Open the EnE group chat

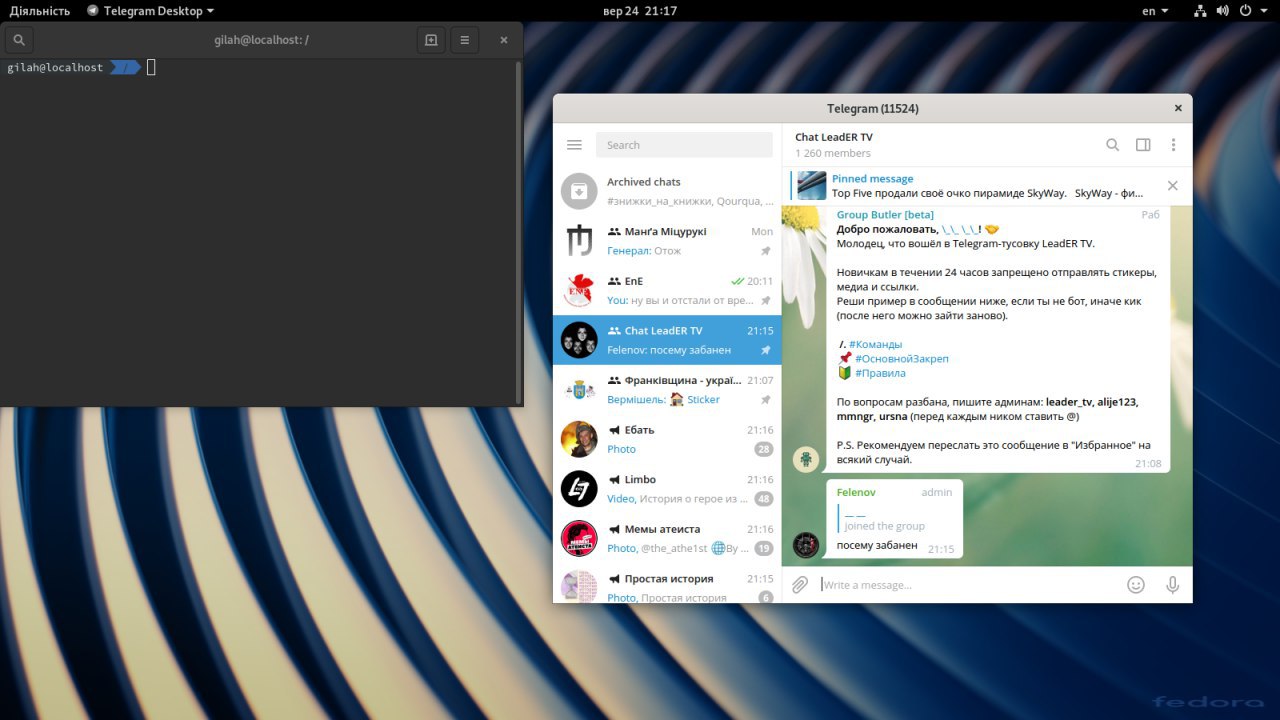click(667, 291)
